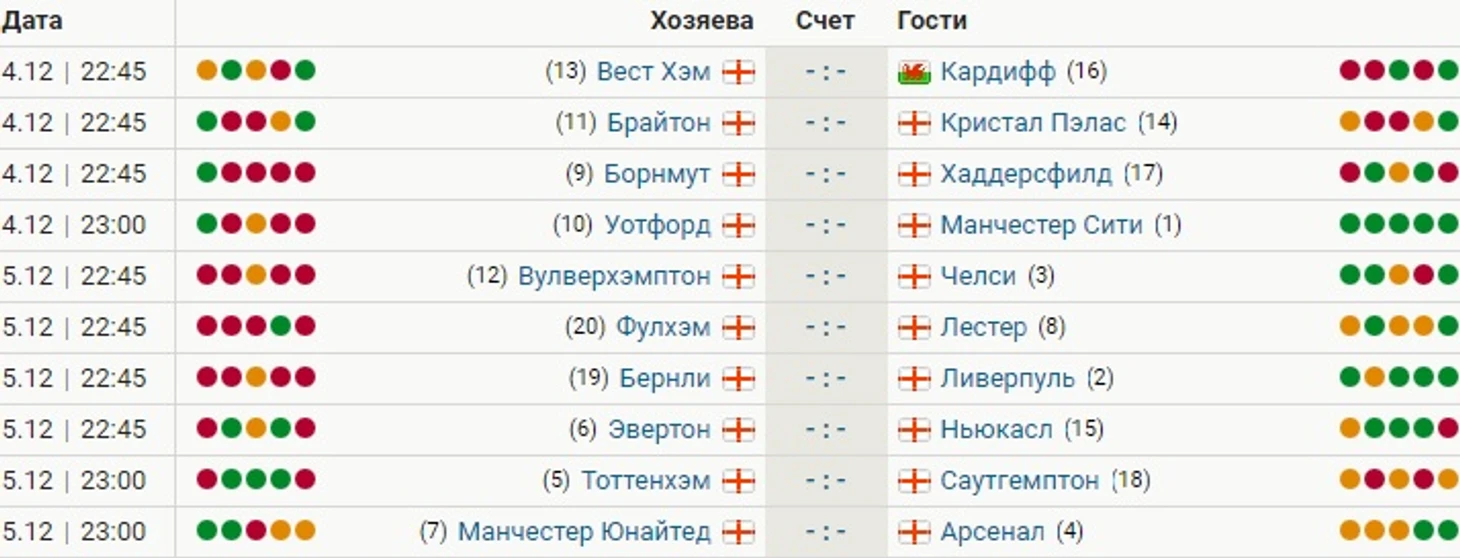Screen dimensions: 1460x558
Task: Click the England flag next to Арсенал
Action: [x=914, y=531]
